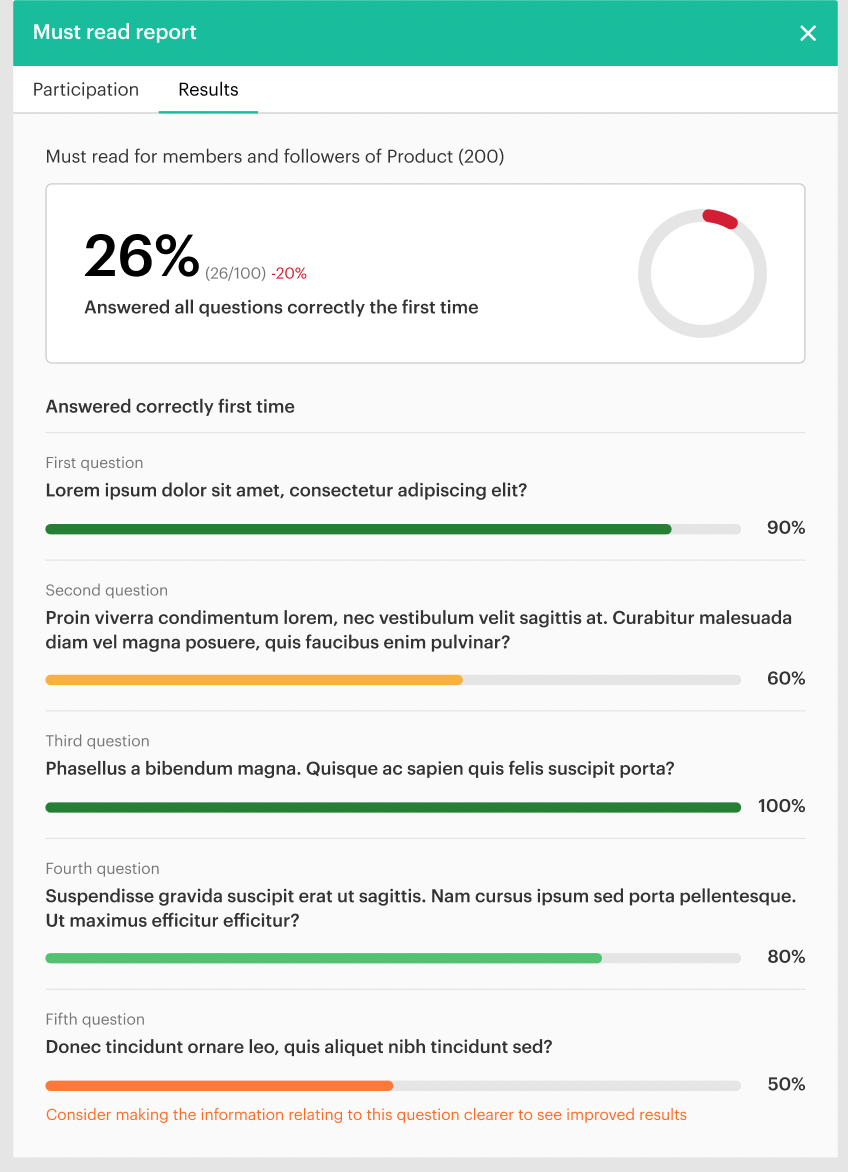The image size is (848, 1172).
Task: Click the 50% value of Fifth question
Action: pyautogui.click(x=786, y=1085)
